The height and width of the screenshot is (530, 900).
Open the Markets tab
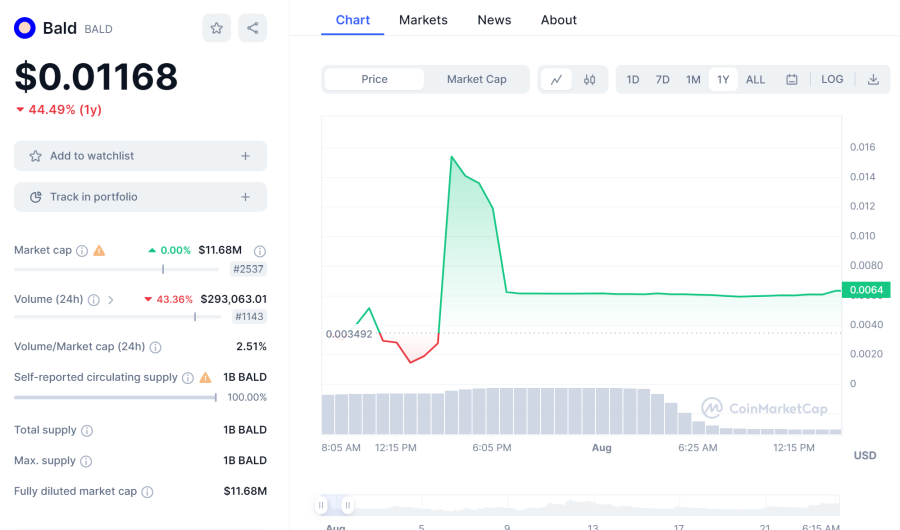click(x=423, y=20)
